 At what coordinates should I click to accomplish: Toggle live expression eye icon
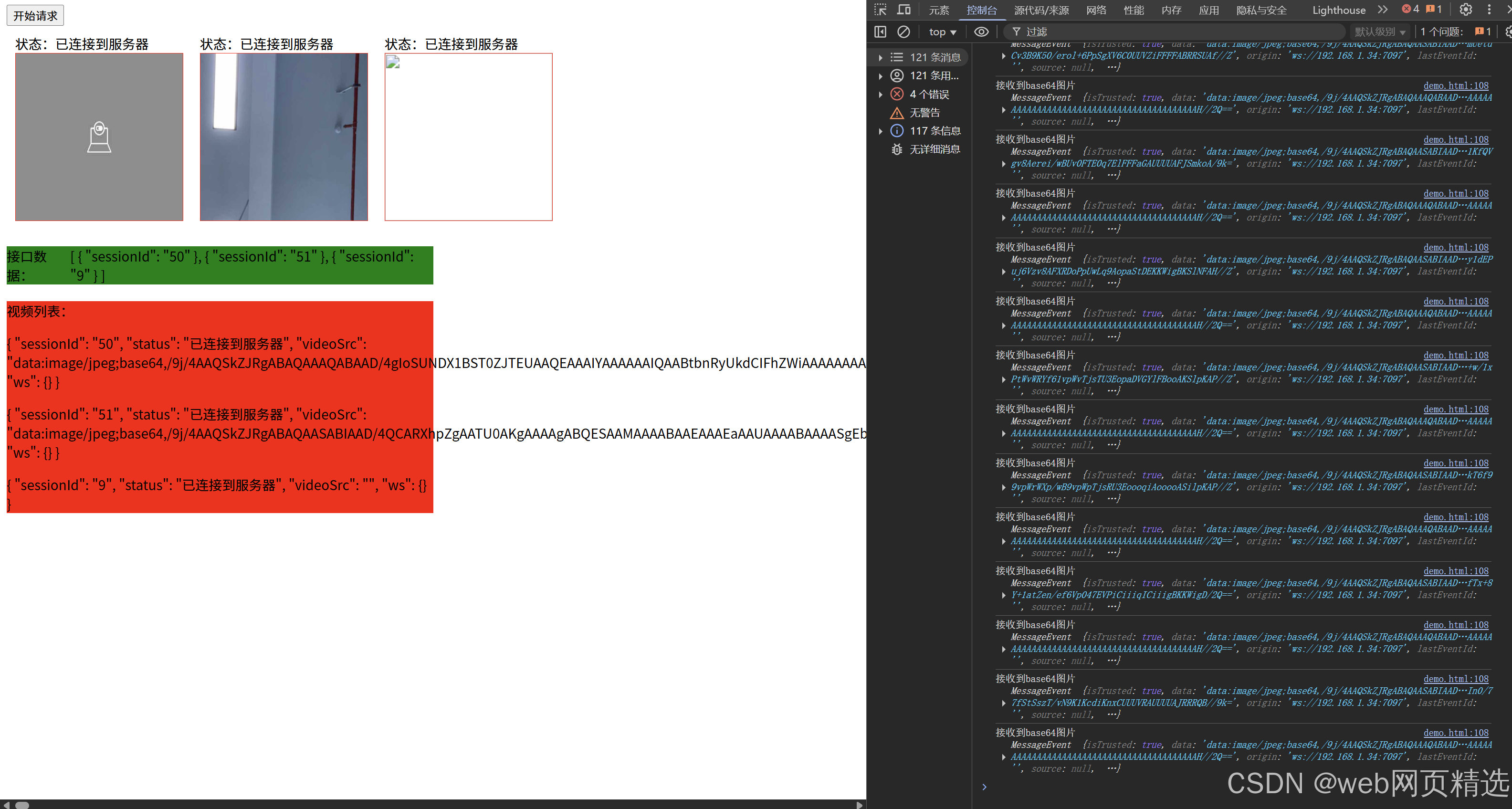coord(981,32)
